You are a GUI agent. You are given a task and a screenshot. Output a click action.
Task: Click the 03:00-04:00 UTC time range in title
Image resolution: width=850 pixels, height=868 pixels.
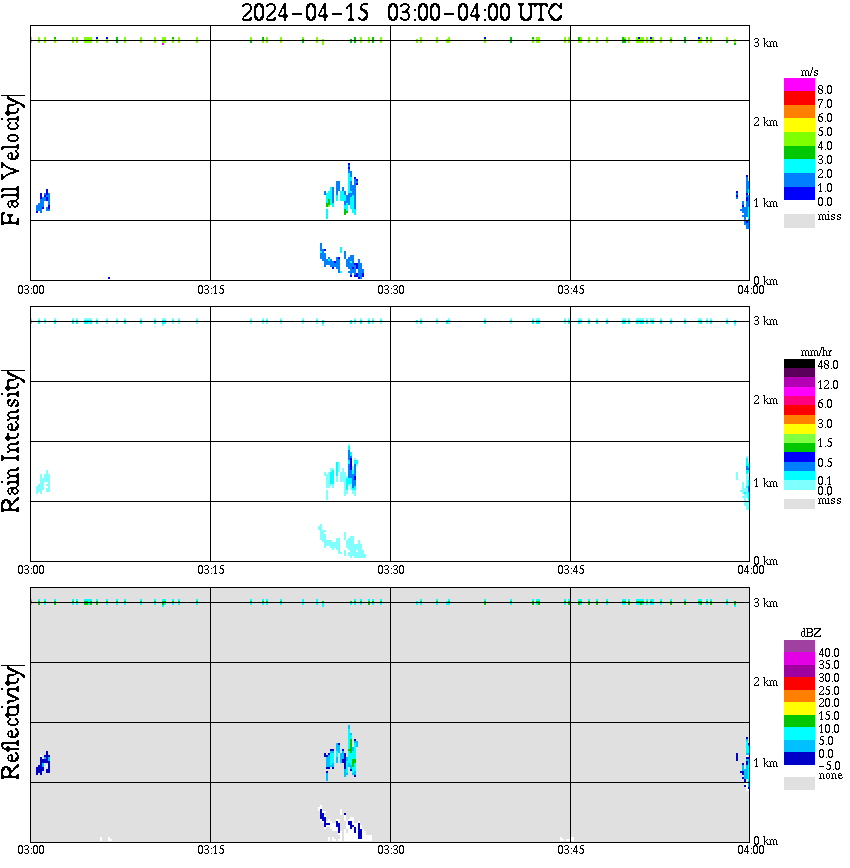[x=475, y=12]
